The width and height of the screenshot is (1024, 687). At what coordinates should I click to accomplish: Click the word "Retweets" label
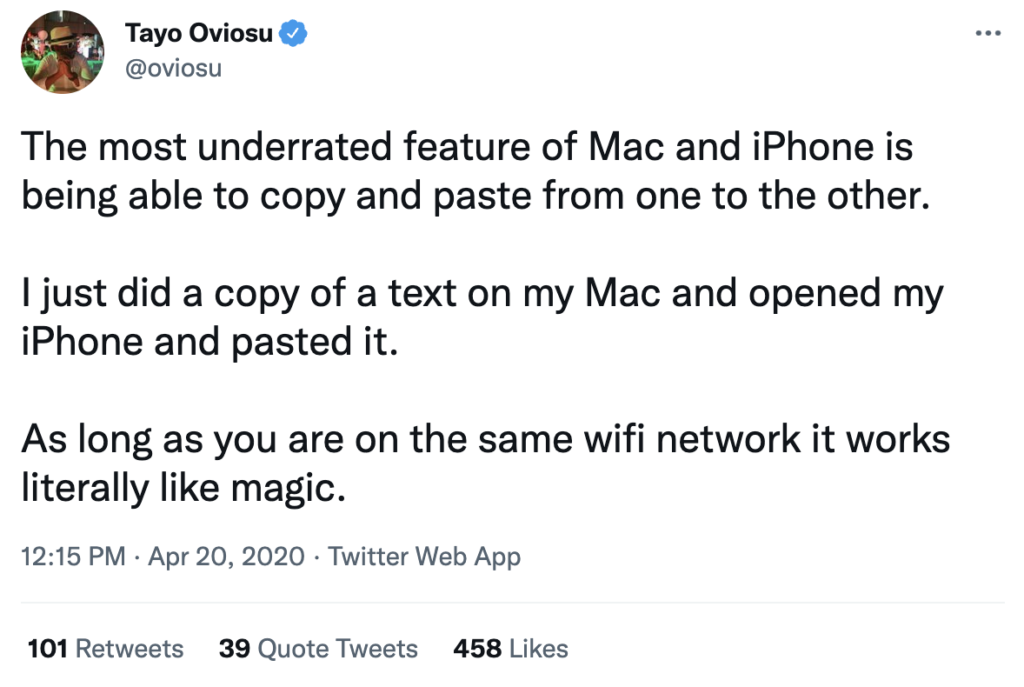coord(129,648)
